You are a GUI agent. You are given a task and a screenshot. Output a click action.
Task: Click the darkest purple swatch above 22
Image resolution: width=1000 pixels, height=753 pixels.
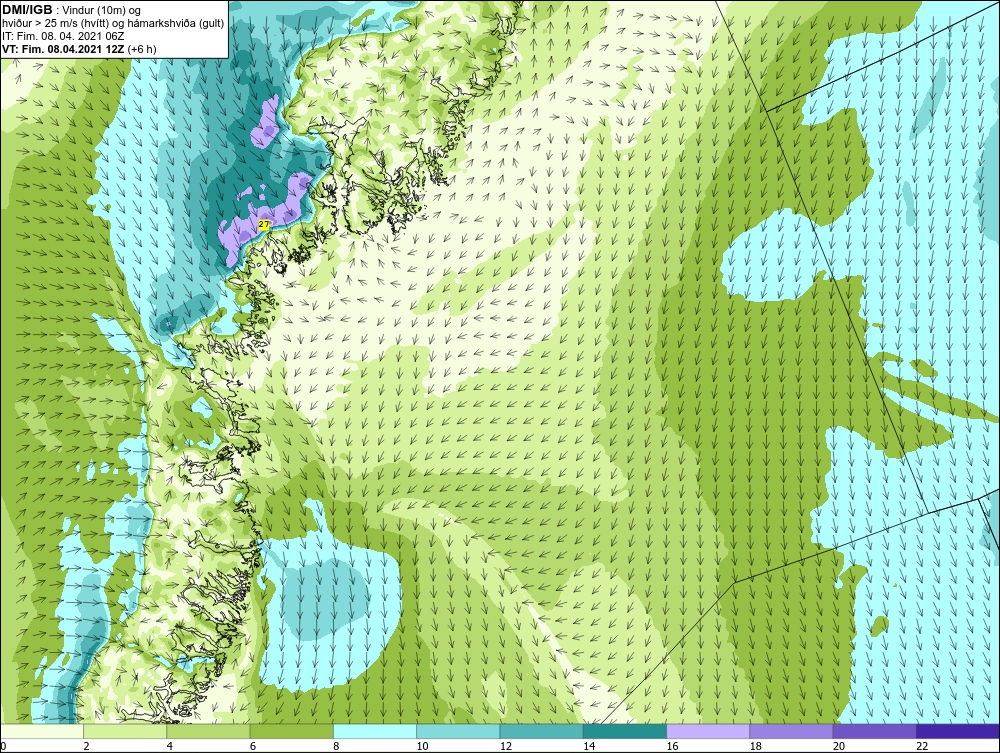coord(958,731)
